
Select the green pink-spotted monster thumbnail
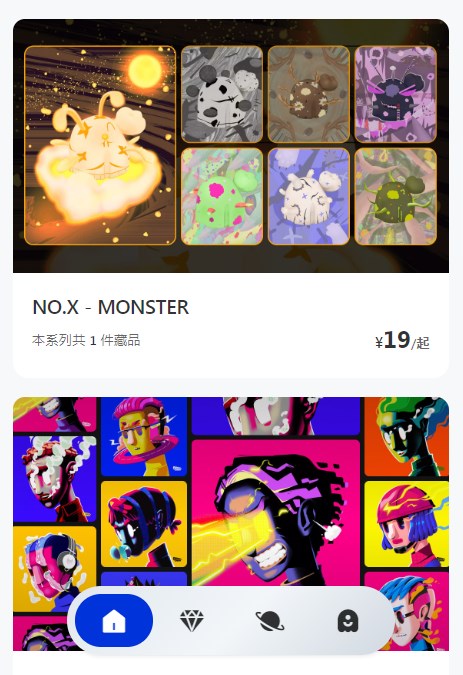(x=222, y=196)
